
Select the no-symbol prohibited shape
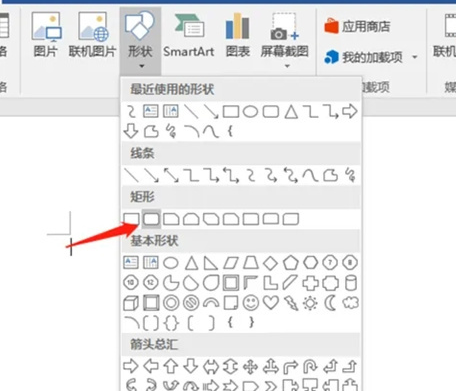[191, 303]
